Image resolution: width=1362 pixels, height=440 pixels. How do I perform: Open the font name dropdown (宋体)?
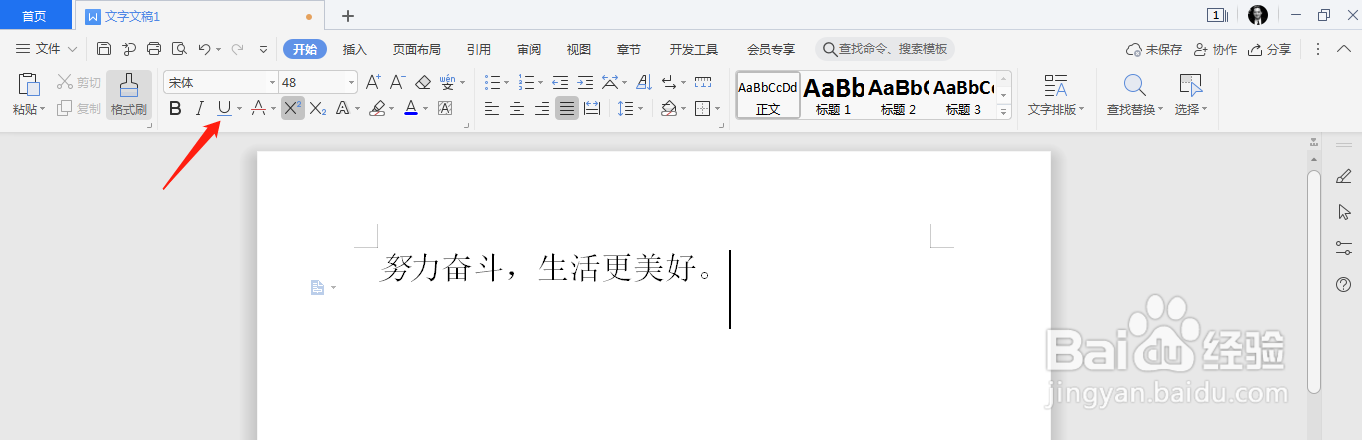272,82
